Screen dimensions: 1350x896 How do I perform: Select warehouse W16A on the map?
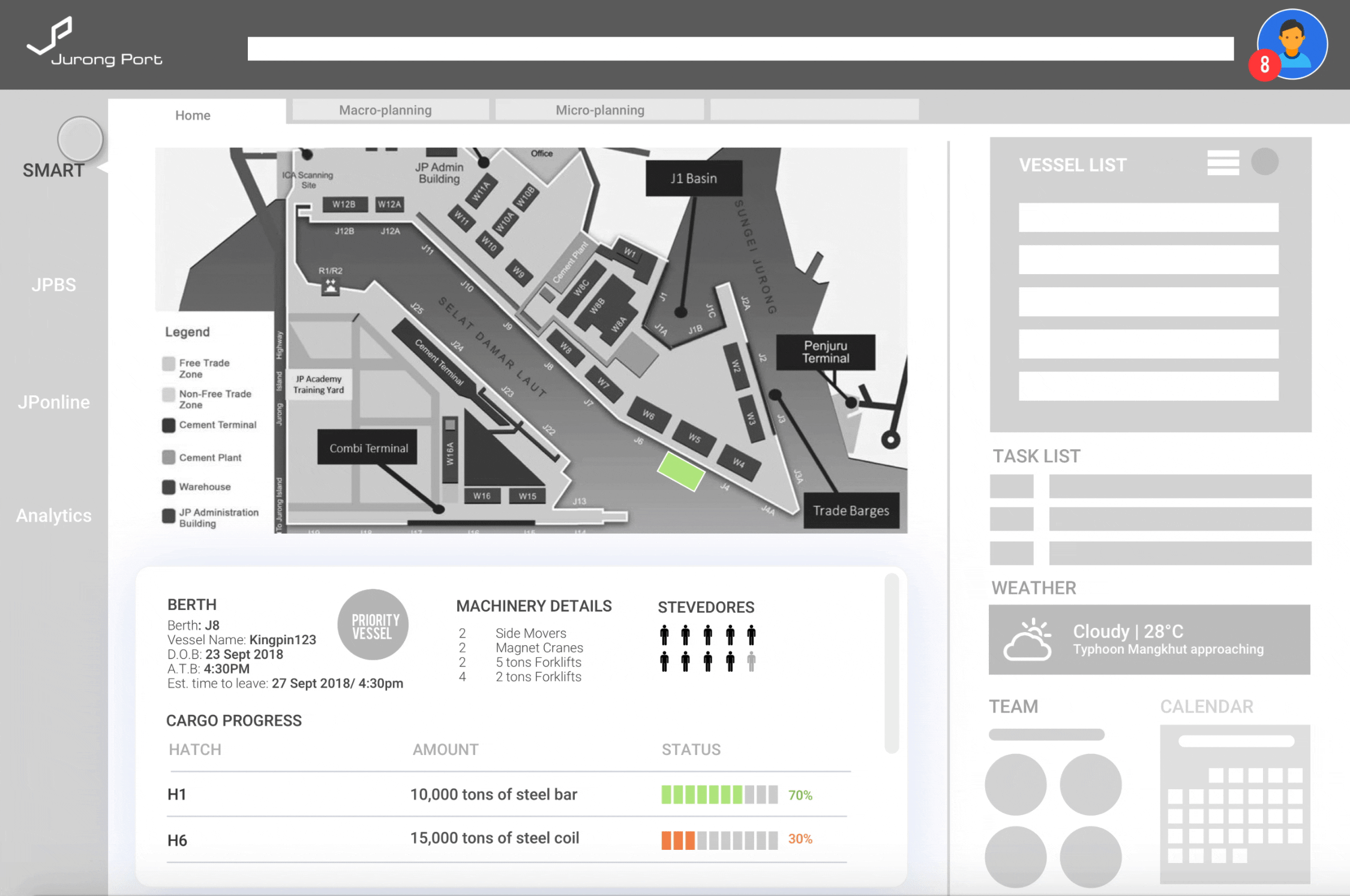450,450
